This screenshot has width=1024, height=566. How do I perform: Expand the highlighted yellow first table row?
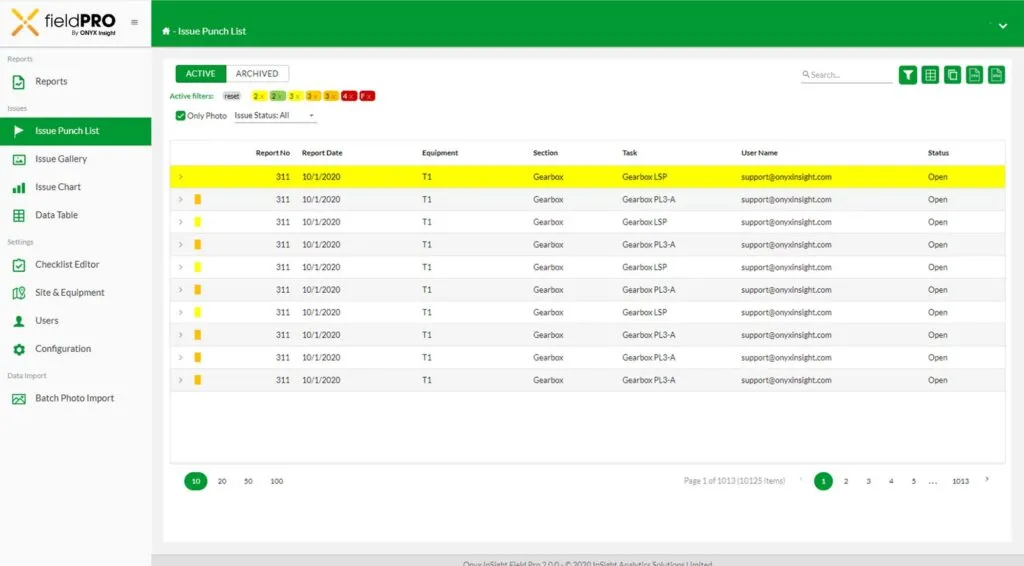pyautogui.click(x=181, y=177)
